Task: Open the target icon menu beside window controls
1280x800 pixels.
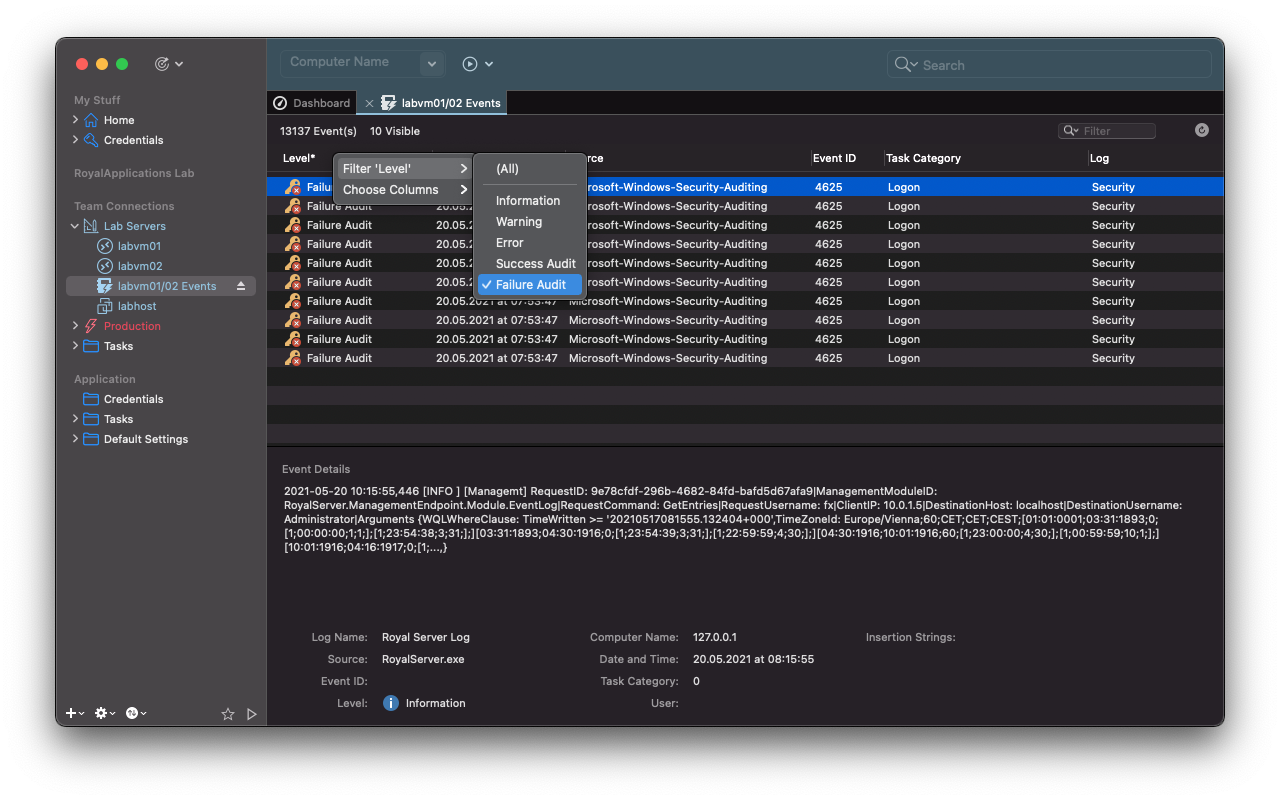Action: 163,64
